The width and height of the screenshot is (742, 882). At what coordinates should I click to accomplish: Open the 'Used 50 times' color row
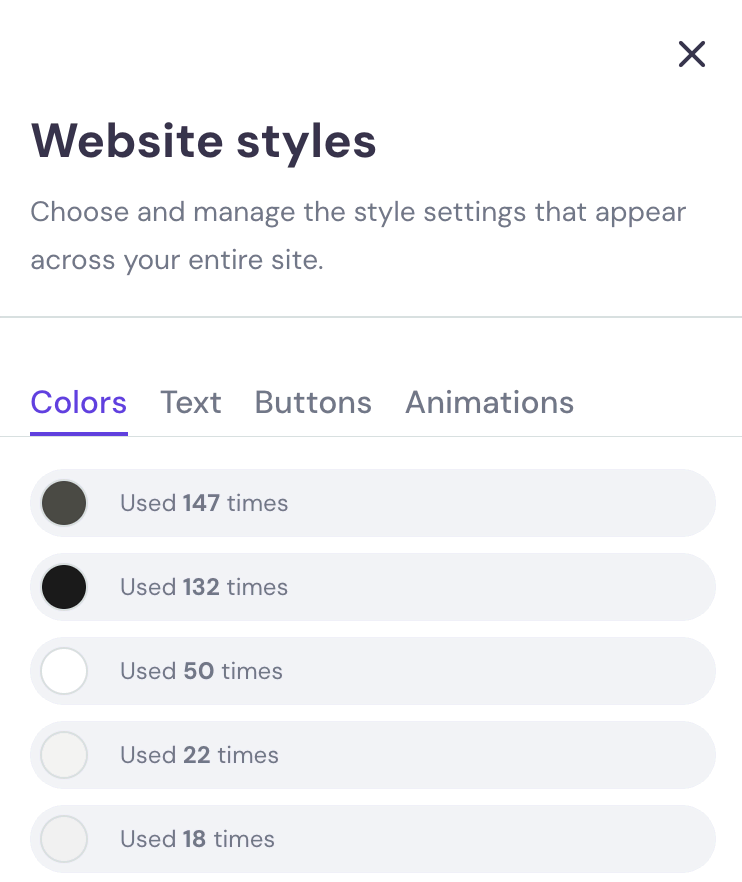coord(400,671)
